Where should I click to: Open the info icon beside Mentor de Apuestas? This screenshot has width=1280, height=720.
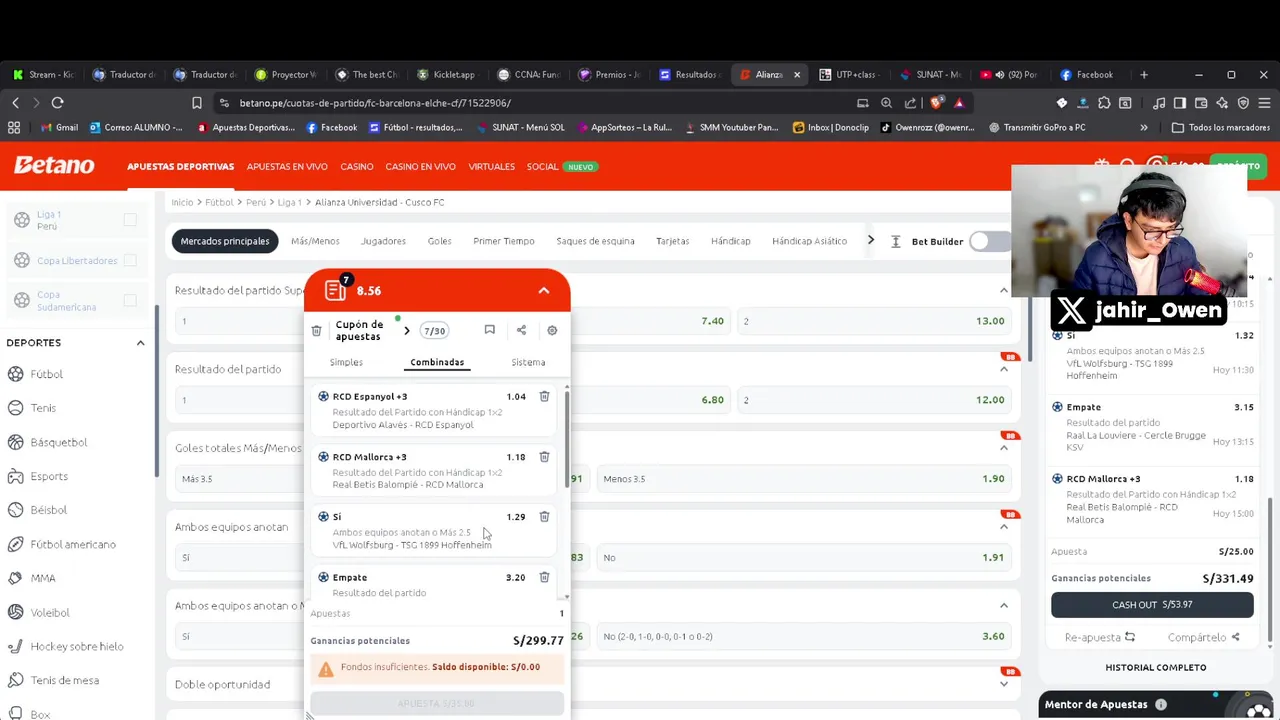point(1161,705)
